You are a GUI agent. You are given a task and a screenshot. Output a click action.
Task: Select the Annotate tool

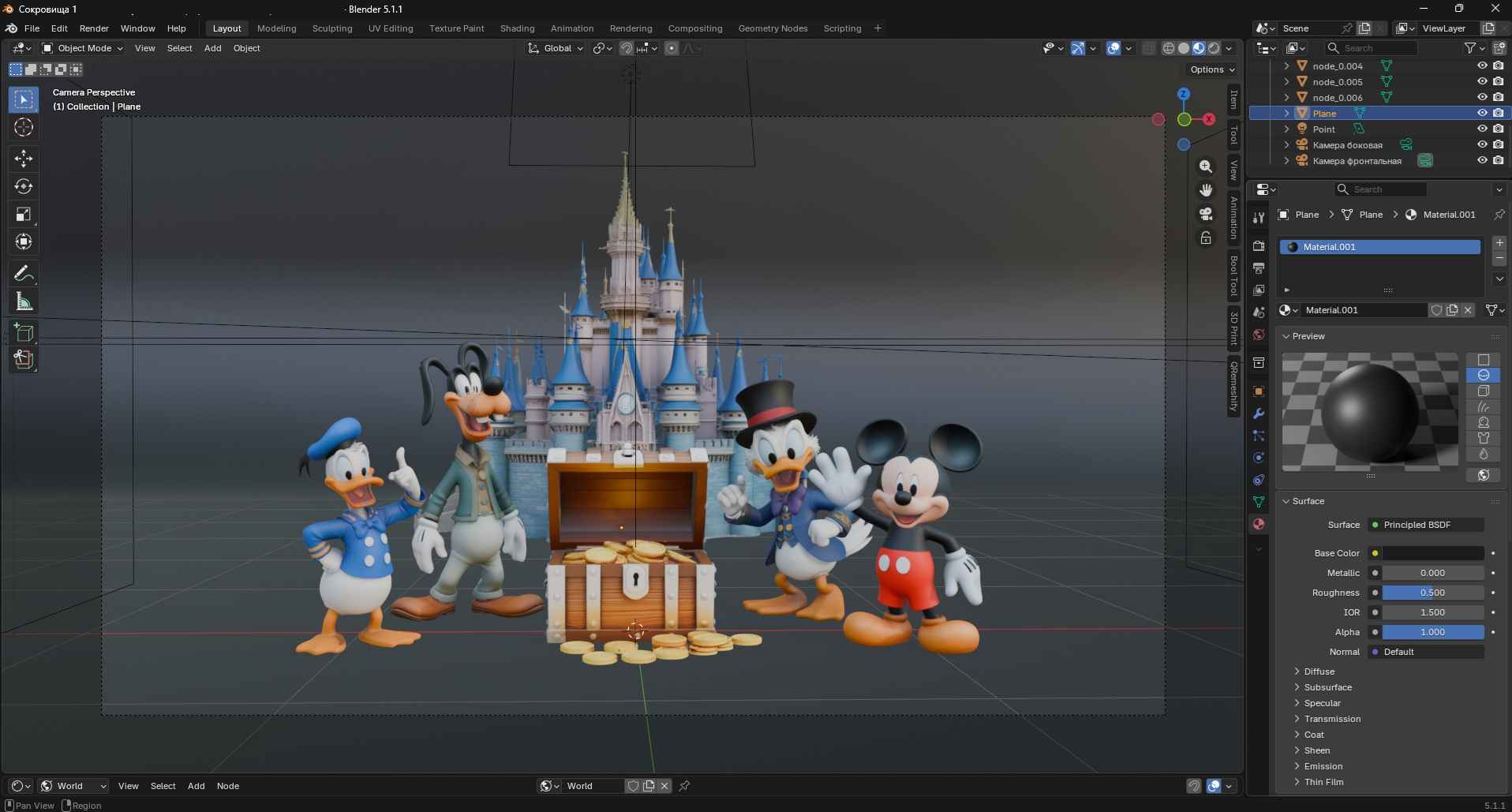click(24, 274)
